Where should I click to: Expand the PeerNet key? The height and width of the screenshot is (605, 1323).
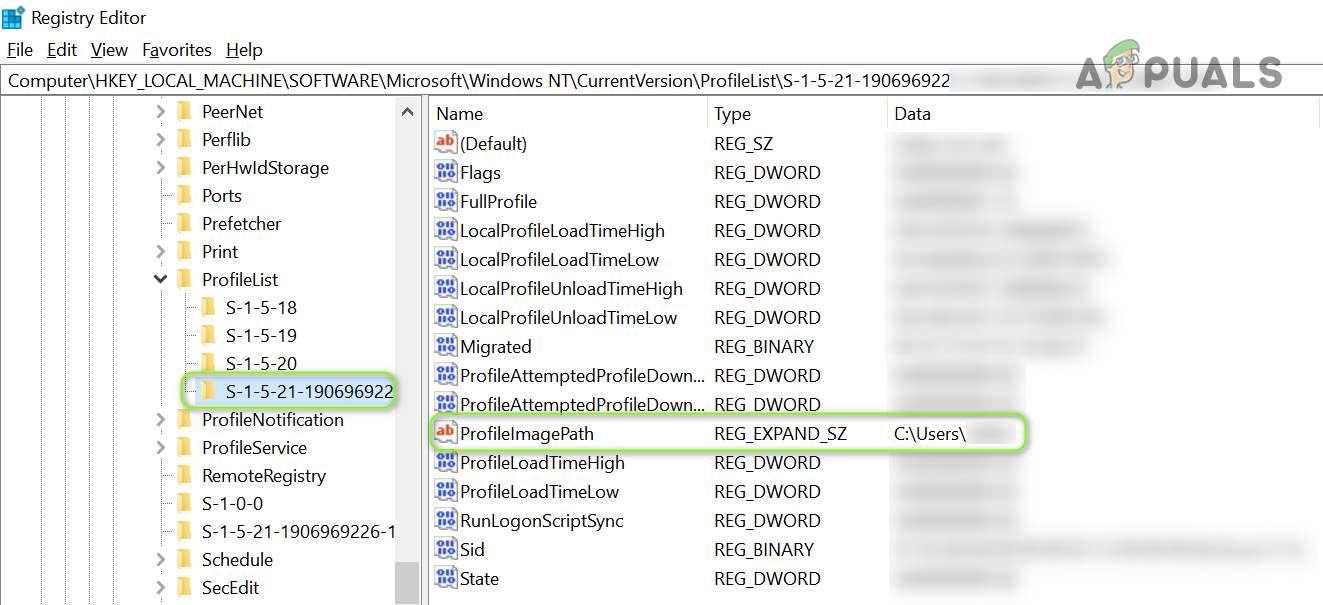click(x=160, y=112)
